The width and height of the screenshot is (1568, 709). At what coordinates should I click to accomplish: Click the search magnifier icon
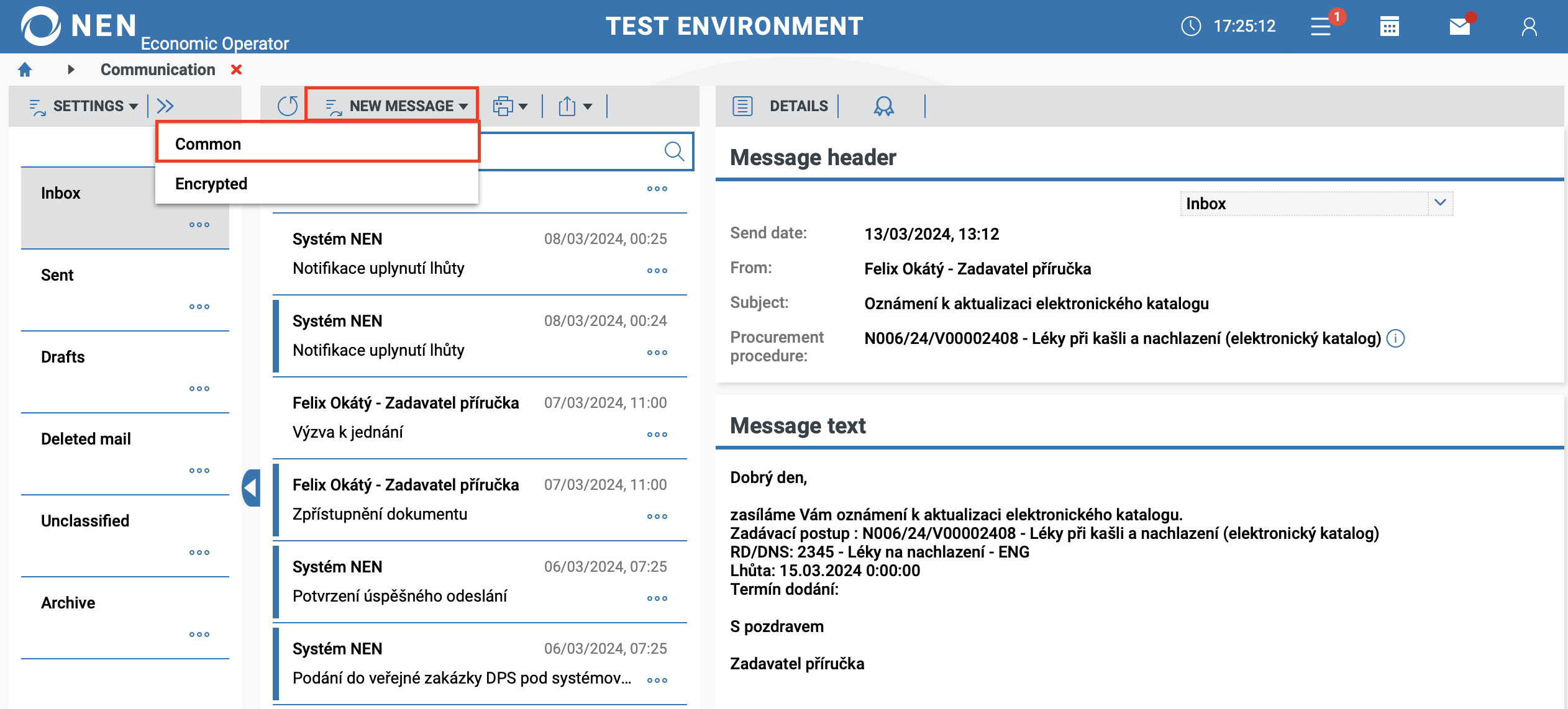tap(674, 151)
